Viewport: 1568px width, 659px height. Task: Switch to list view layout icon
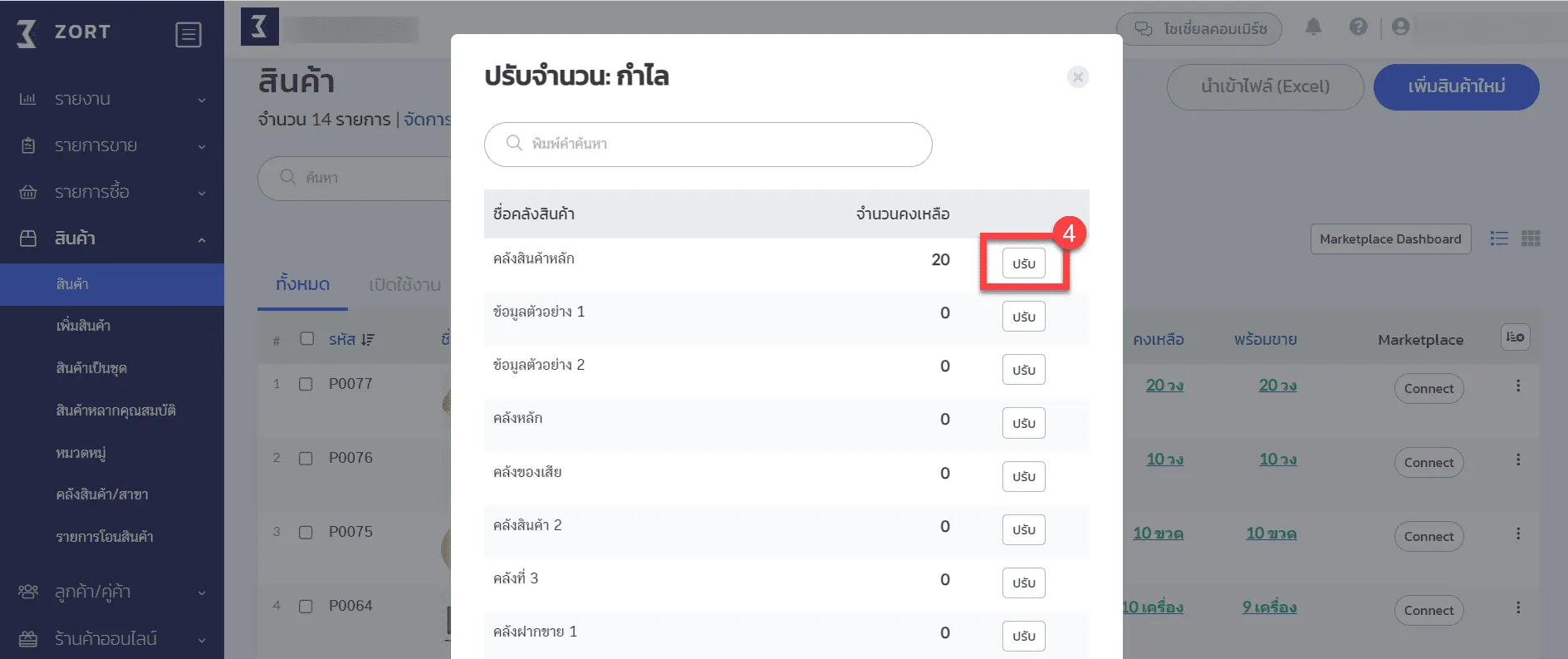tap(1499, 239)
